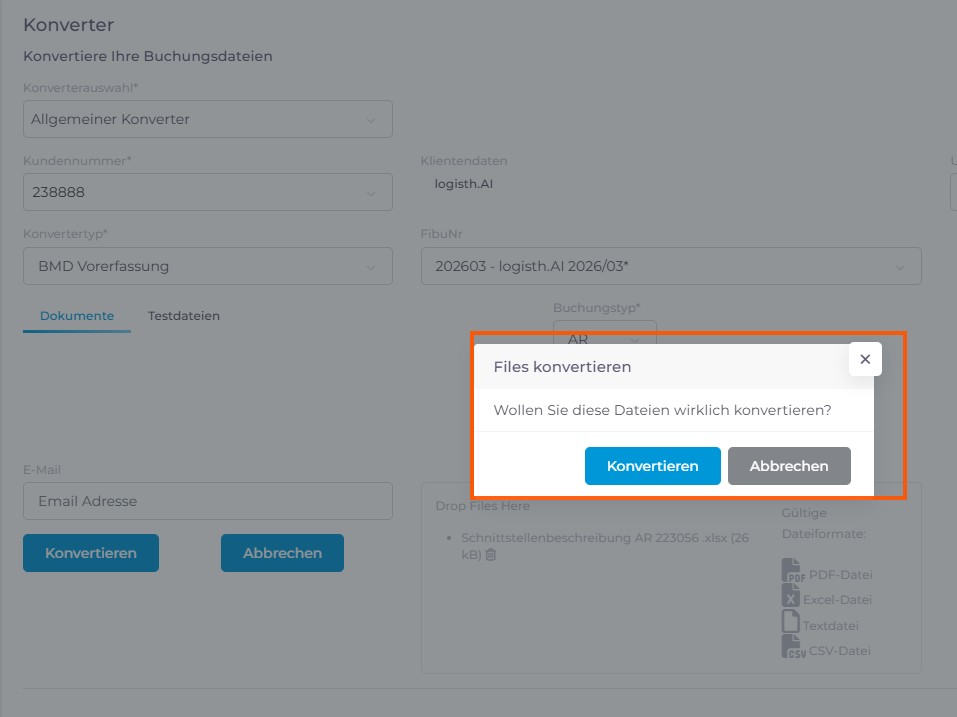The image size is (957, 717).
Task: Click the CSV-Datei file format icon
Action: coord(793,649)
